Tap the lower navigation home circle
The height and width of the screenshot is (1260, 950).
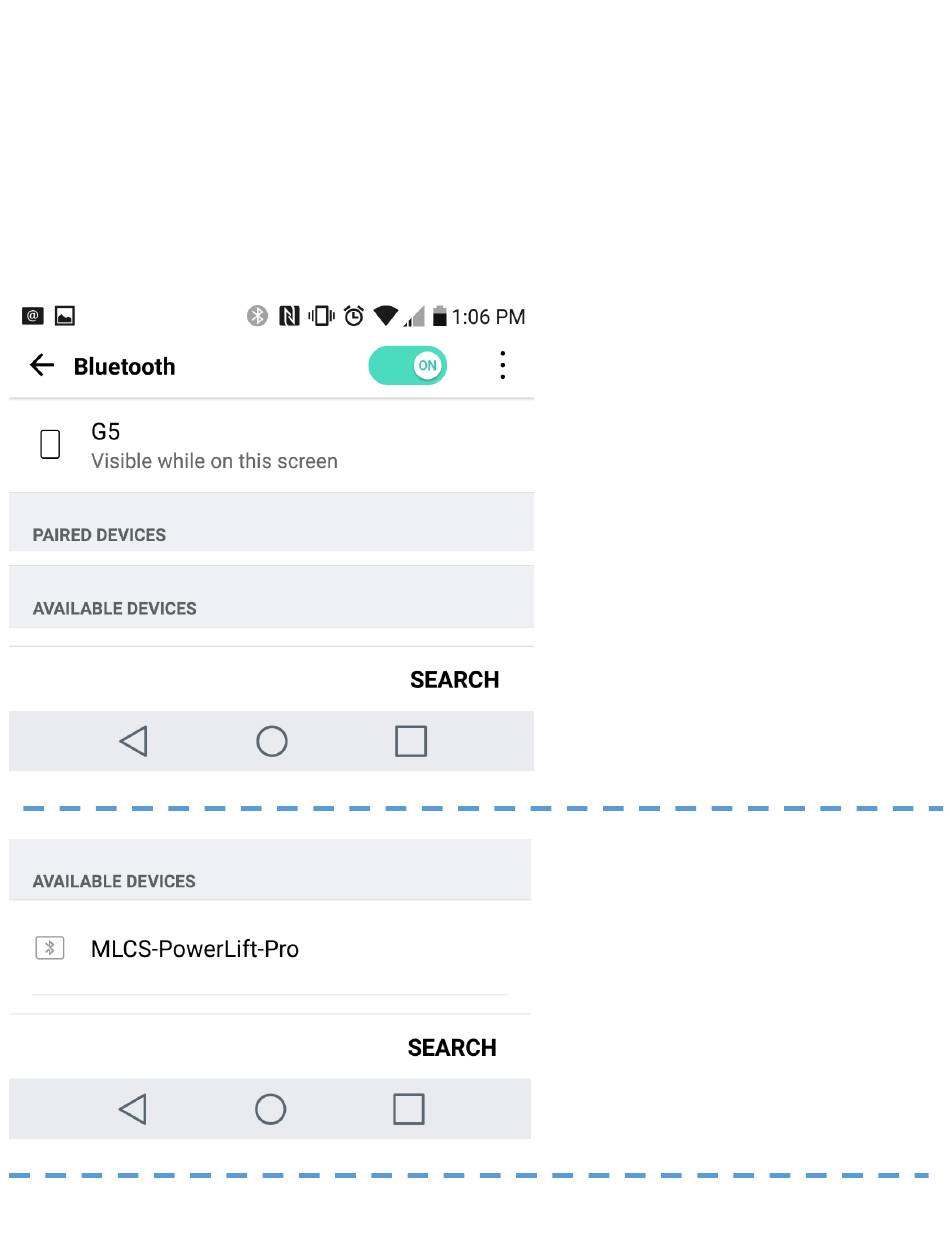pyautogui.click(x=270, y=1109)
